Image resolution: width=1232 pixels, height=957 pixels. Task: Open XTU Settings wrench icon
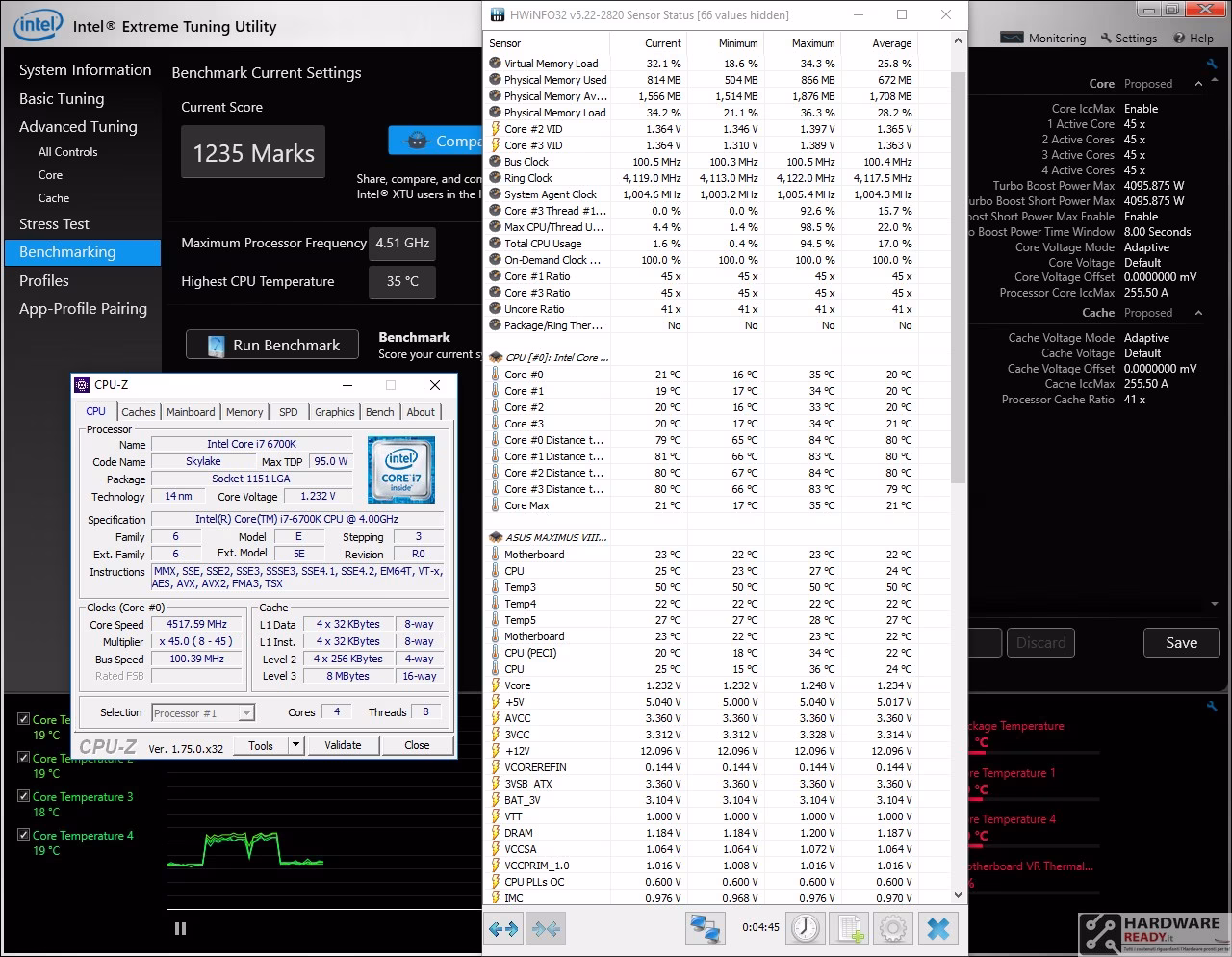point(1106,39)
